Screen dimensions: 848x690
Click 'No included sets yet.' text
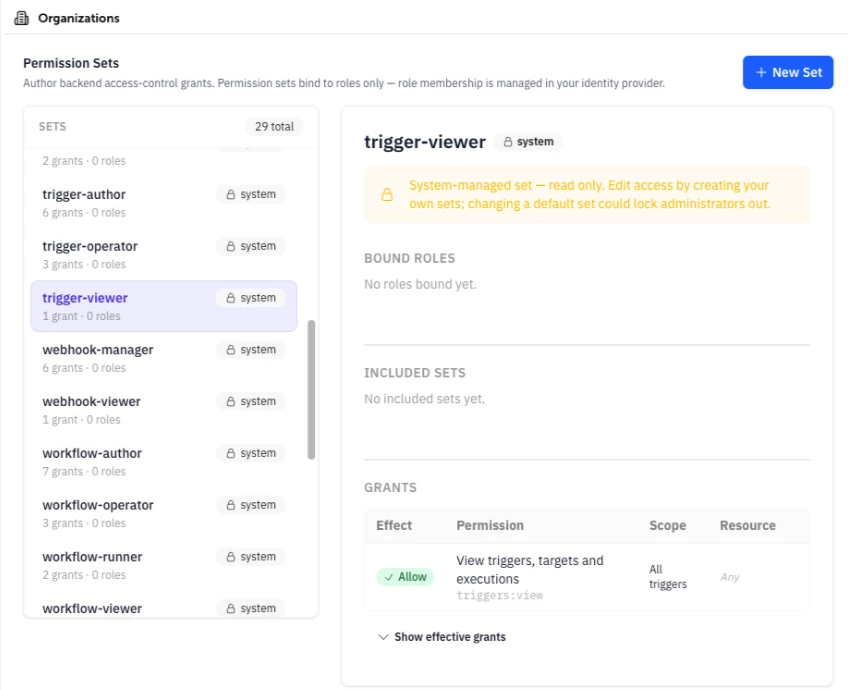425,399
